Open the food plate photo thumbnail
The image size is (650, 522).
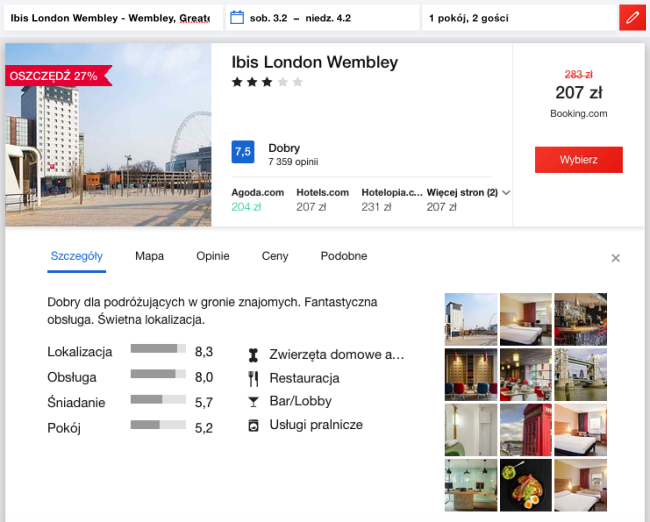(x=526, y=485)
